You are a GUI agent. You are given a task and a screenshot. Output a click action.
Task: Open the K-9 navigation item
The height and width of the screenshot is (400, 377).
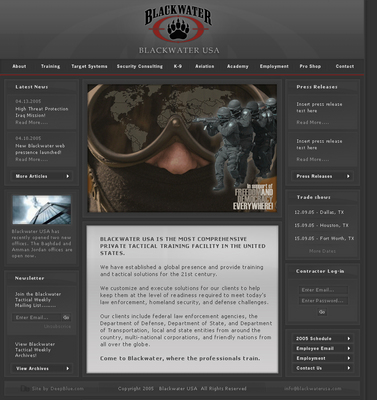178,66
